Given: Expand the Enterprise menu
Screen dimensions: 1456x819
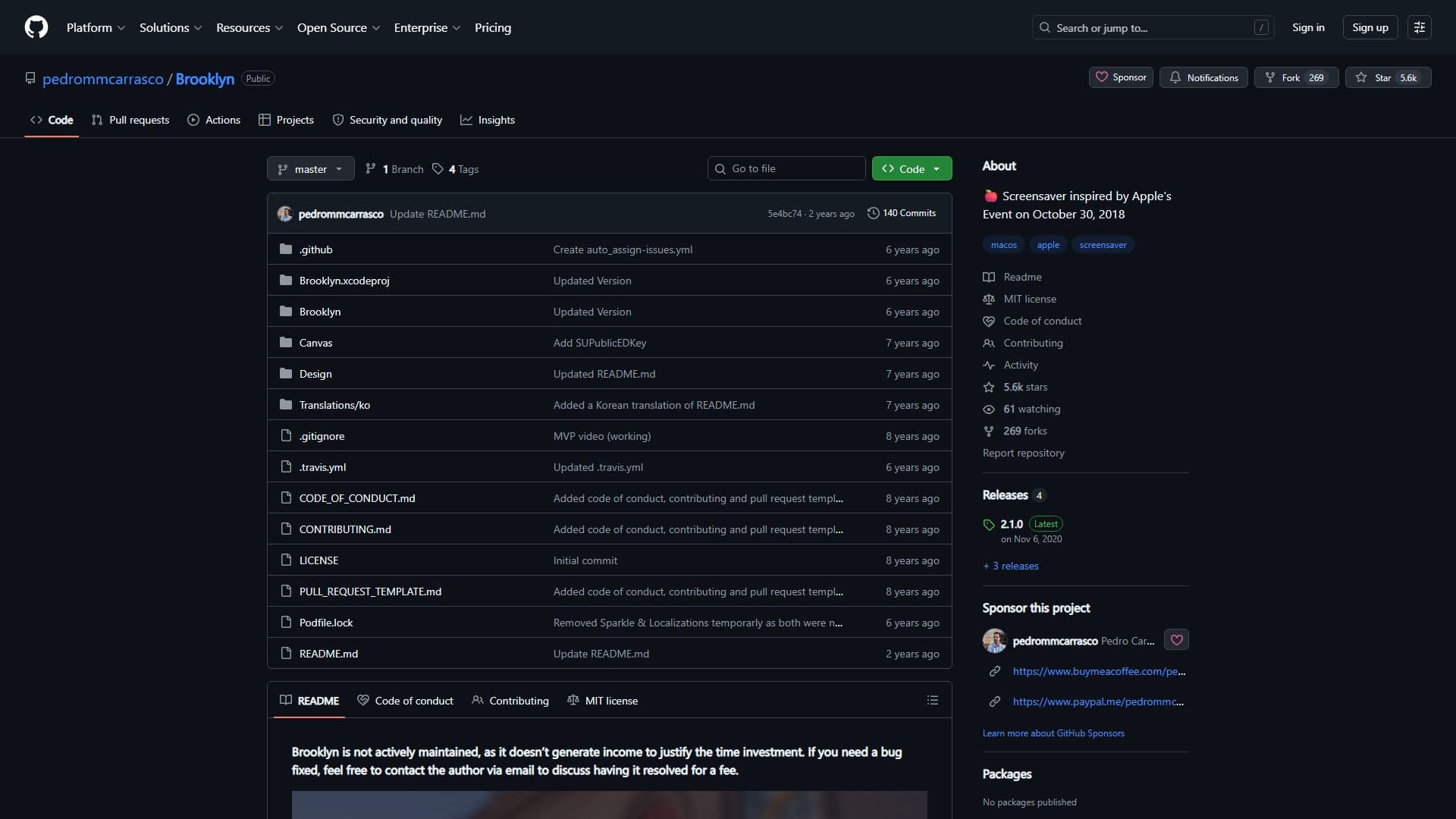Looking at the screenshot, I should point(427,27).
